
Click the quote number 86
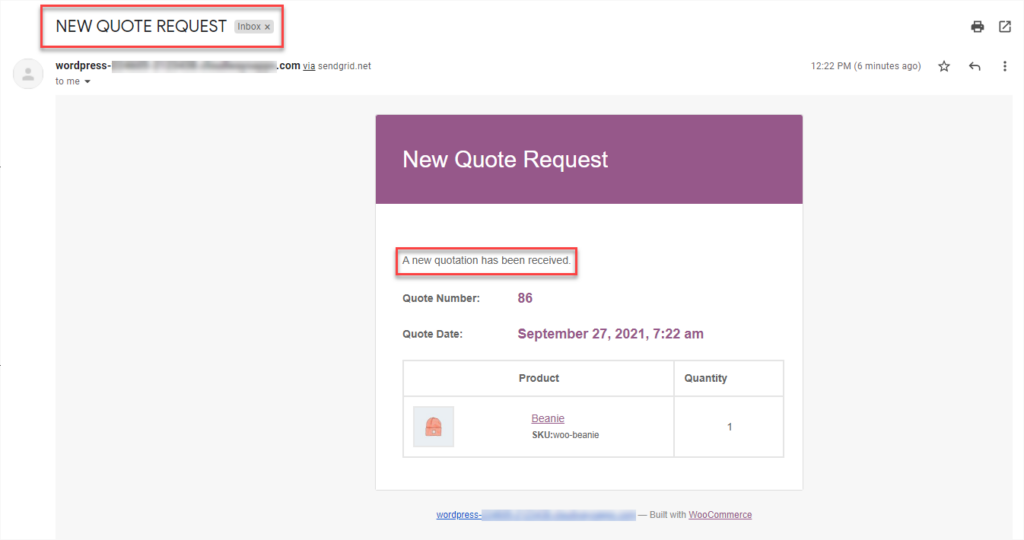(x=525, y=298)
